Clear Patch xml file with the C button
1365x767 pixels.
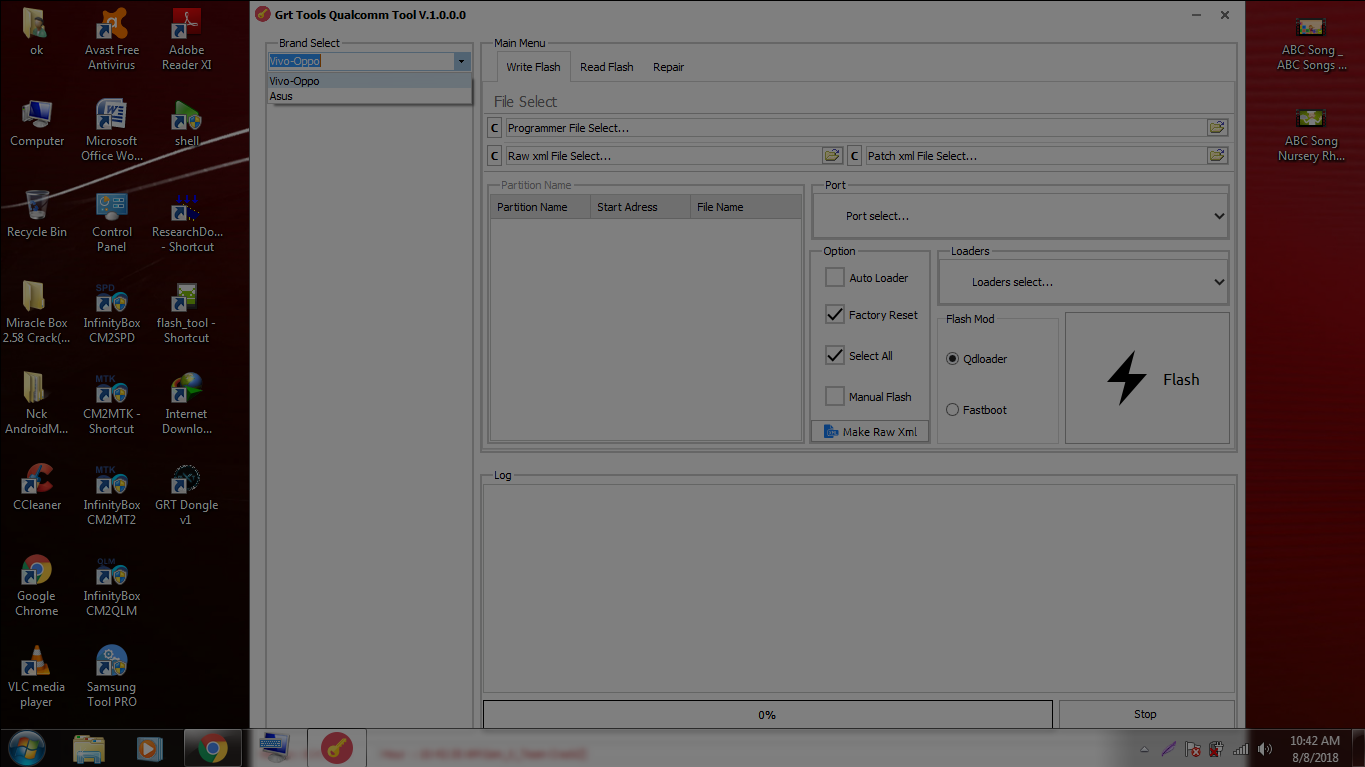855,156
